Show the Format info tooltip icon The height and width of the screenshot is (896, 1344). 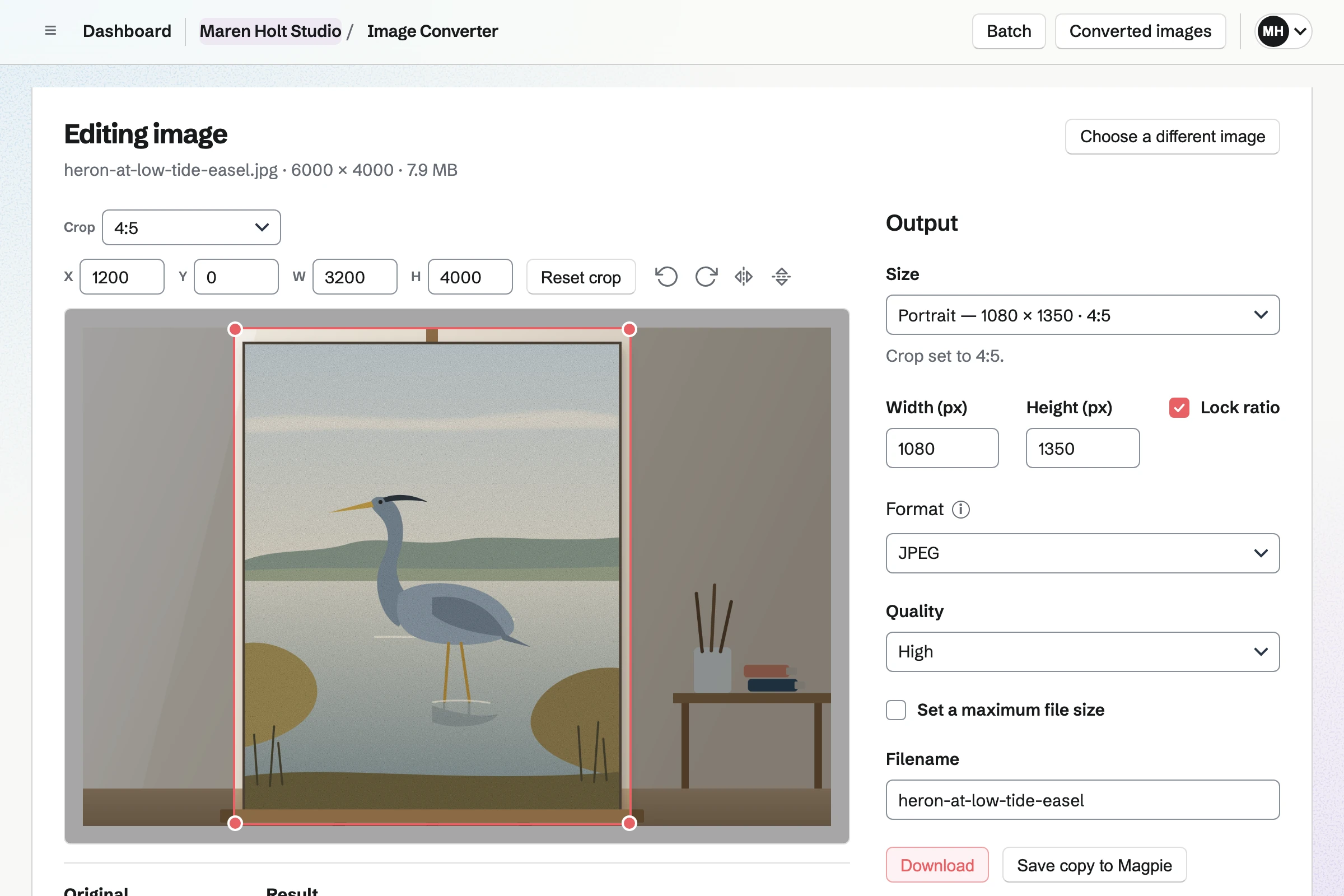(960, 509)
